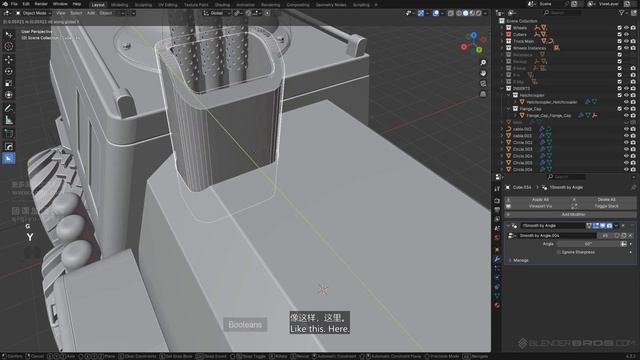Screen dimensions: 640x360
Task: Select the Transform tool
Action: (9, 95)
